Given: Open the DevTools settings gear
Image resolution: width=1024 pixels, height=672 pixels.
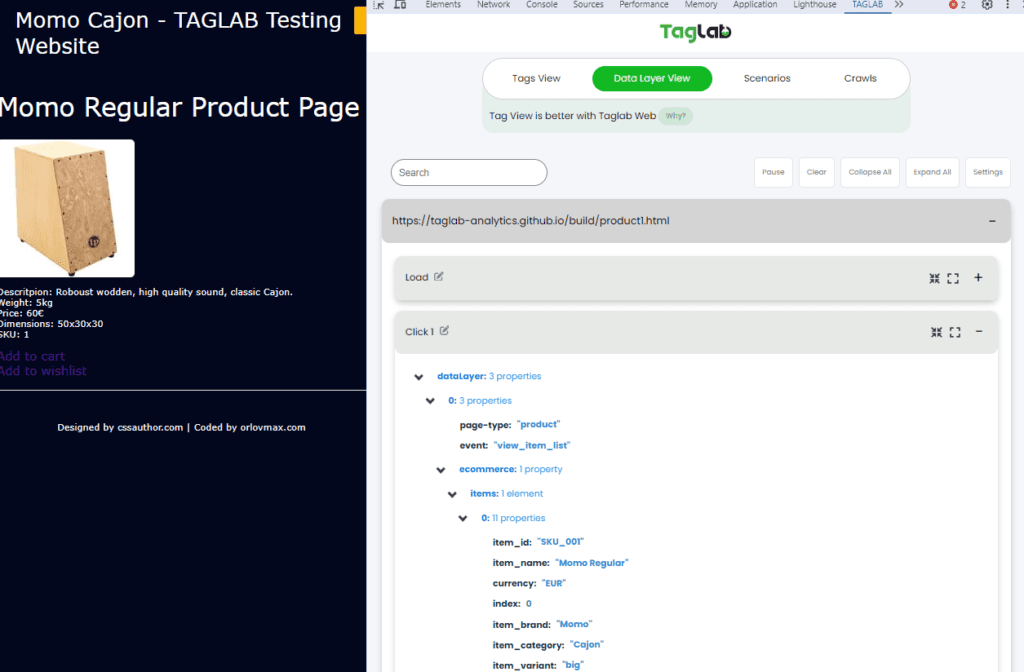Looking at the screenshot, I should [987, 5].
